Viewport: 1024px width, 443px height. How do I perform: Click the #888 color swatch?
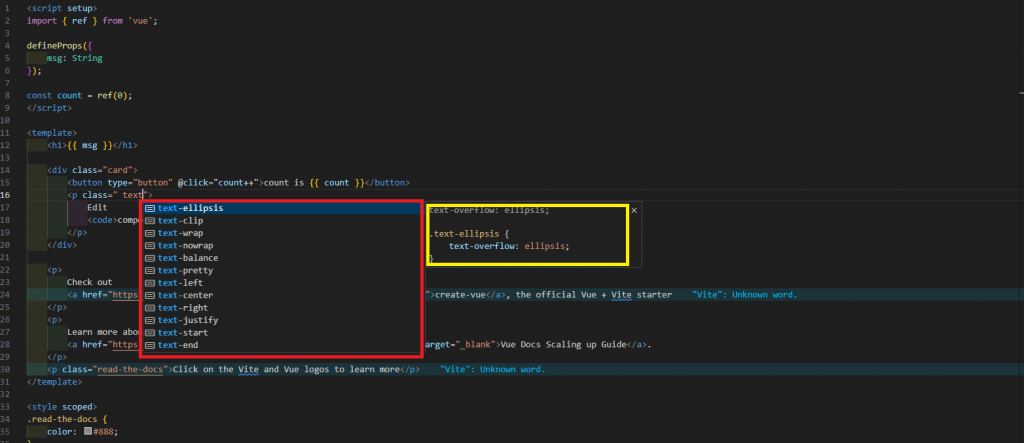click(88, 431)
